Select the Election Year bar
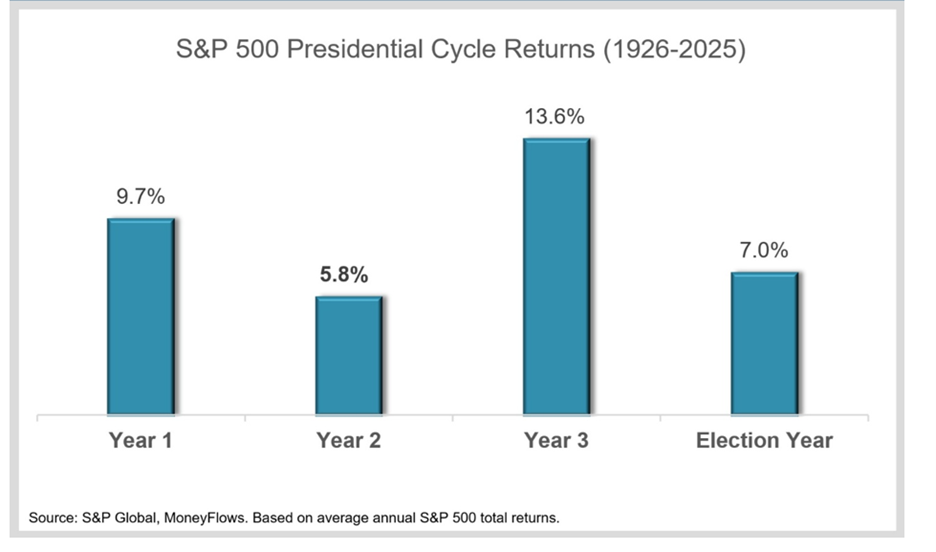Viewport: 936px width, 552px height. tap(764, 343)
